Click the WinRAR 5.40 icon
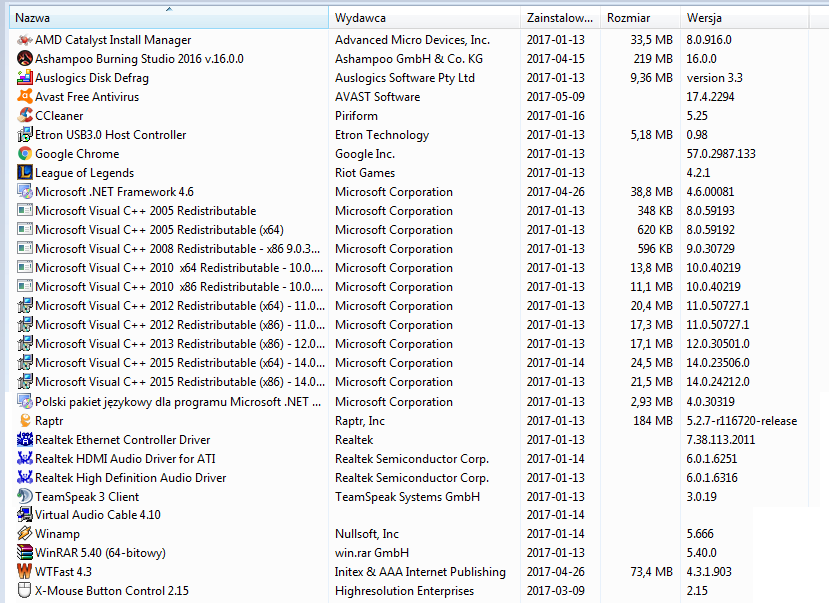The image size is (829, 603). pyautogui.click(x=25, y=553)
